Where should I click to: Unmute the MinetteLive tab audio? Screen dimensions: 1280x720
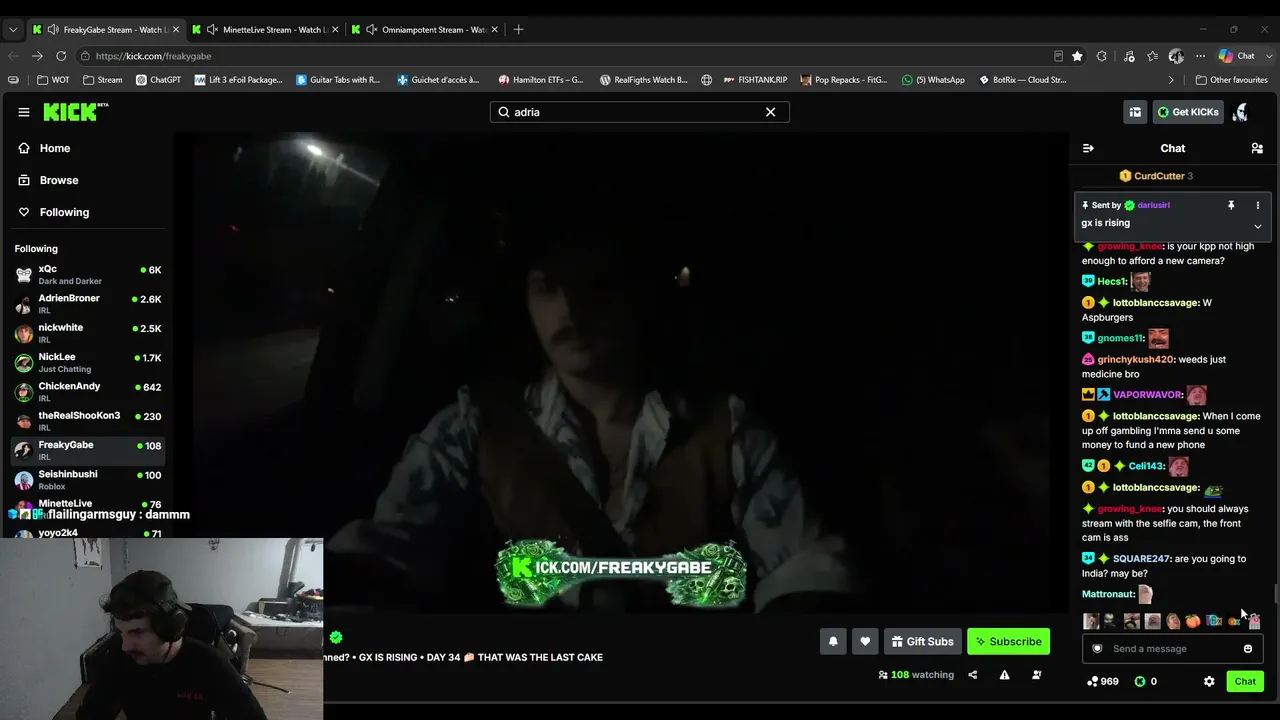(212, 30)
